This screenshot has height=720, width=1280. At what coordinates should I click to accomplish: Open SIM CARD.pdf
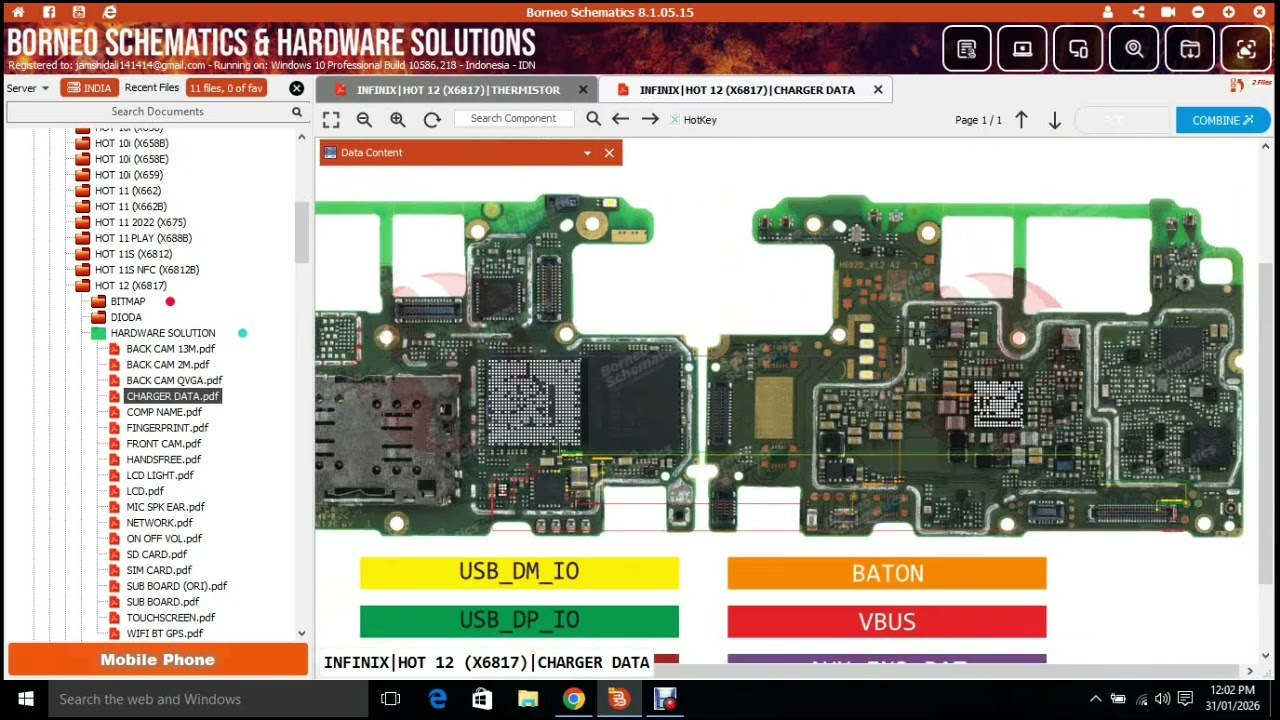[x=158, y=570]
